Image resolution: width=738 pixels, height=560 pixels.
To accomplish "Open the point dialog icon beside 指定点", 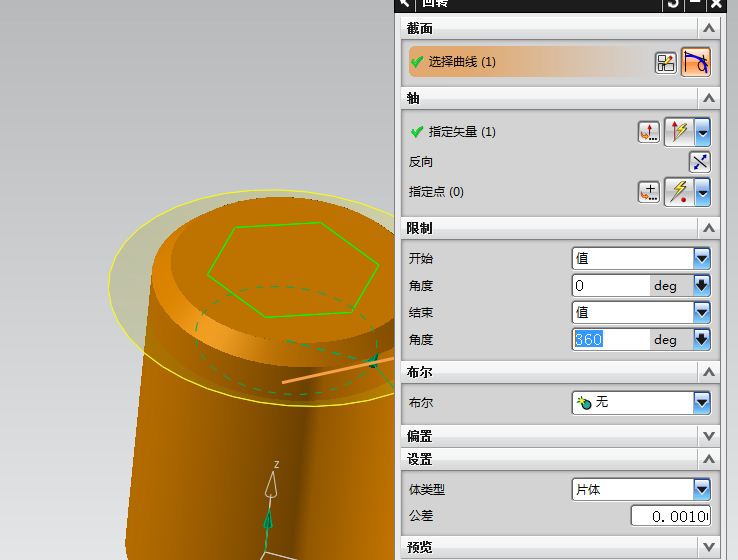I will click(649, 192).
